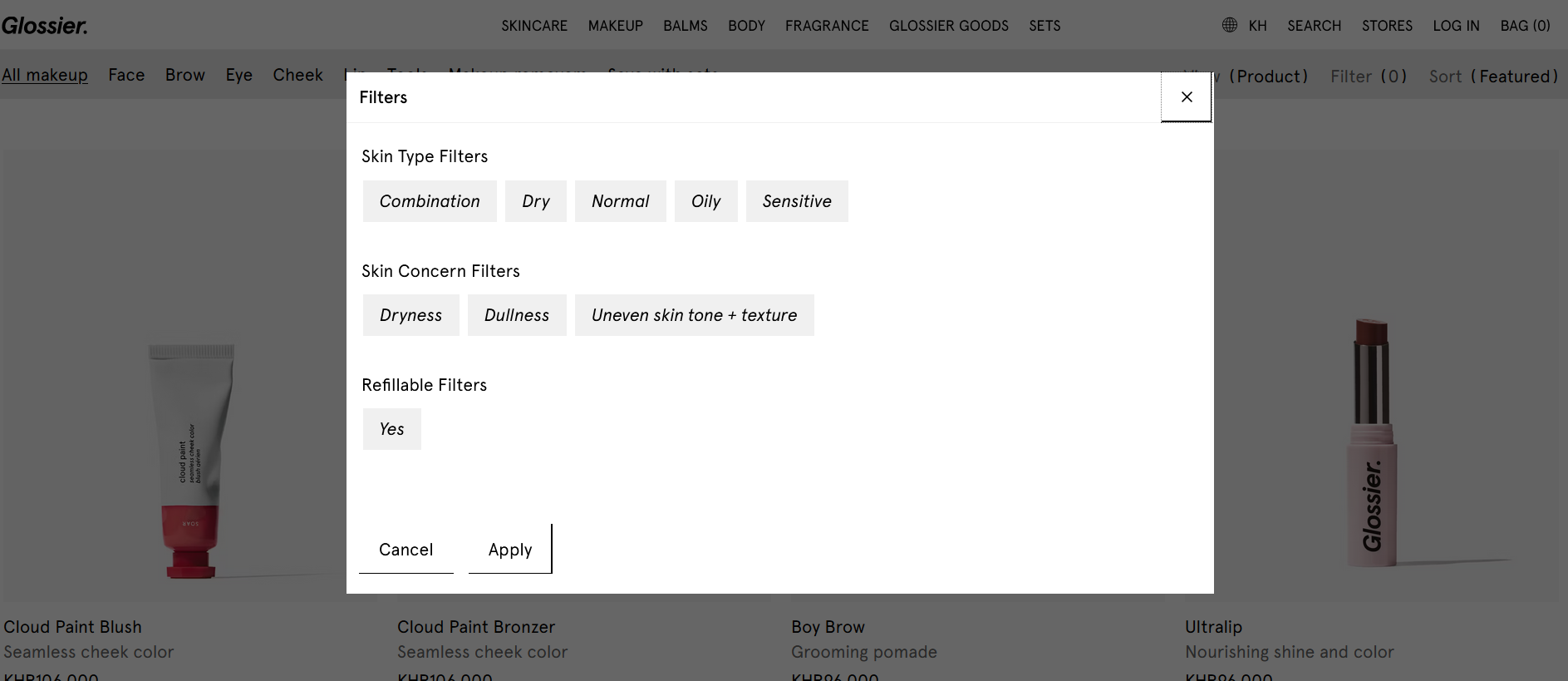Open the Cloud Paint Blush title link
Viewport: 1568px width, 681px height.
coord(72,627)
